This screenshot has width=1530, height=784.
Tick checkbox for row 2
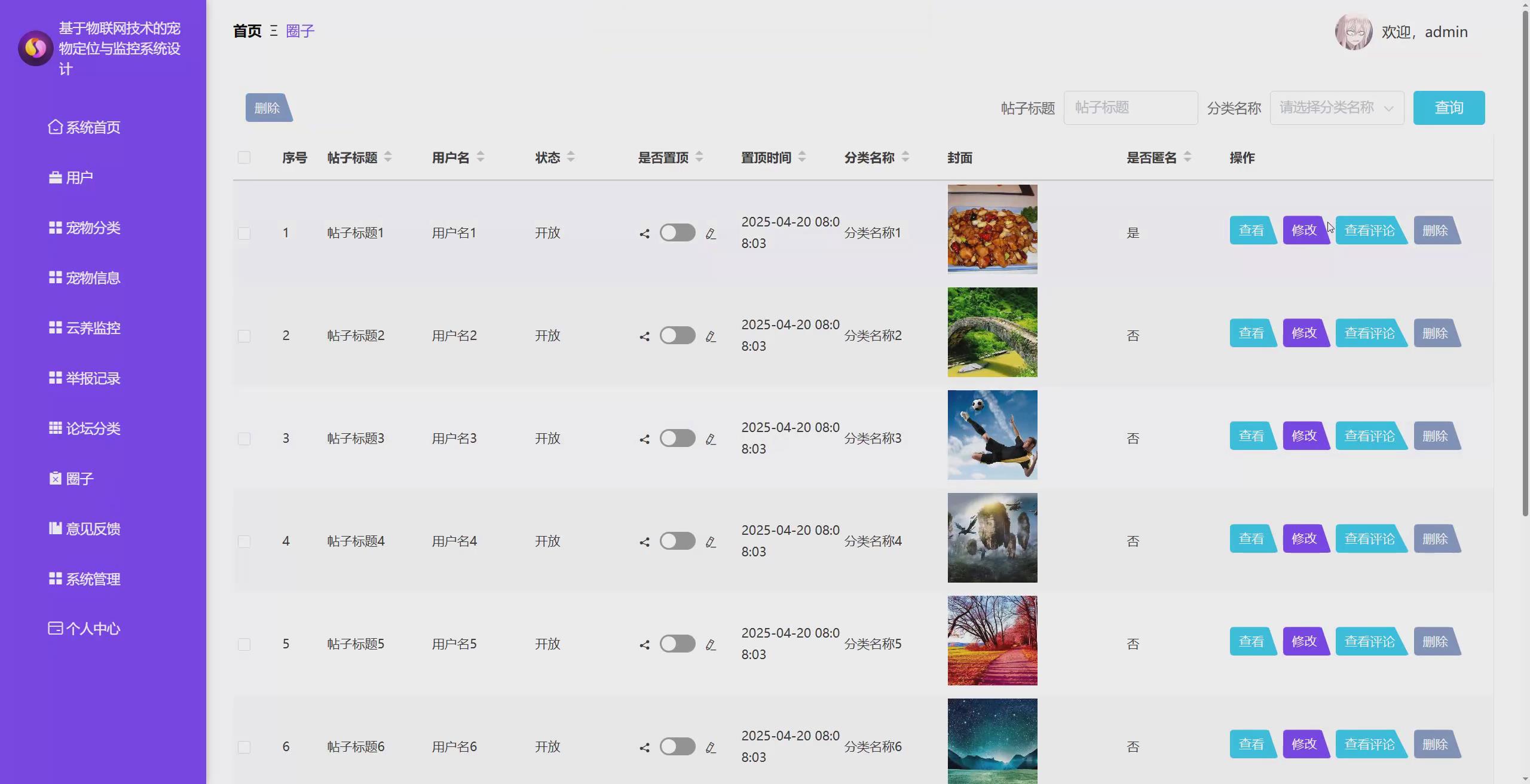click(x=244, y=336)
